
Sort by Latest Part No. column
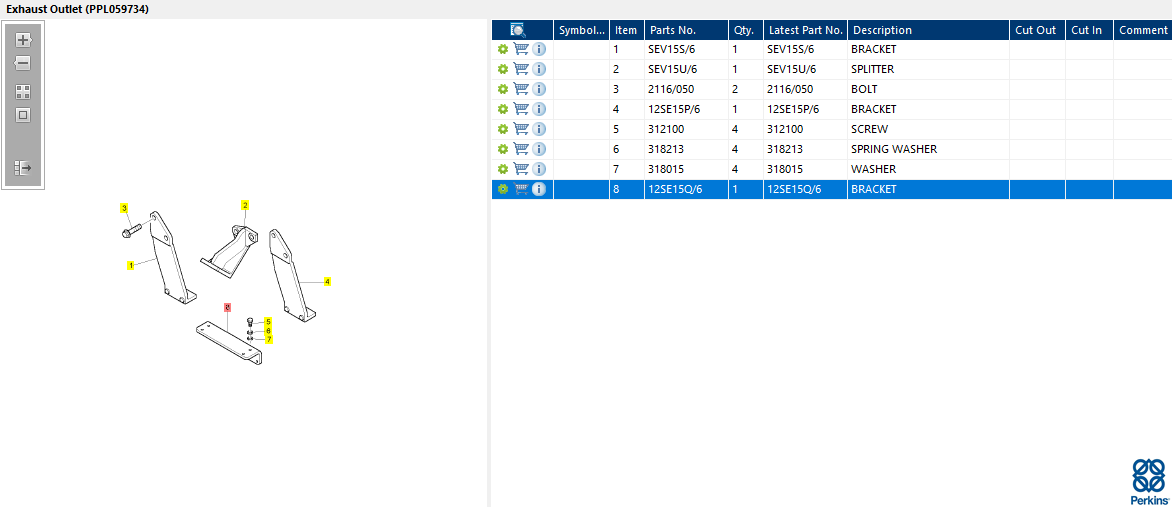tap(806, 30)
